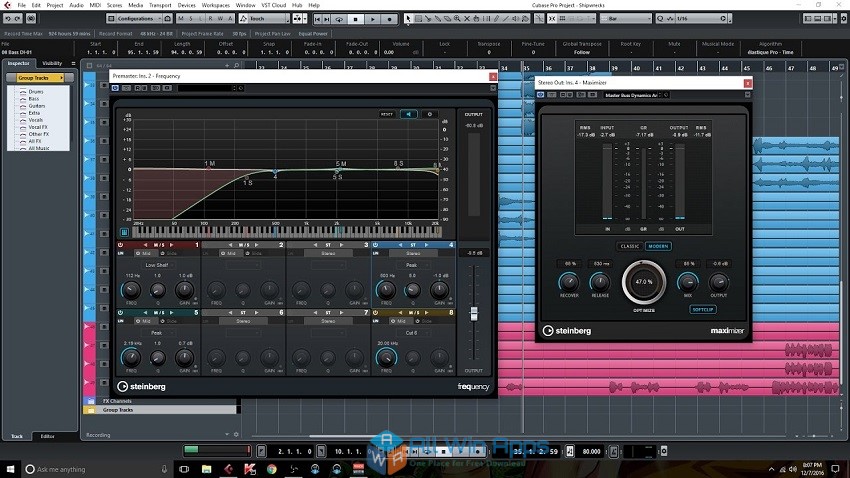Open the Bar grid type dropdown
The width and height of the screenshot is (850, 478).
click(625, 18)
